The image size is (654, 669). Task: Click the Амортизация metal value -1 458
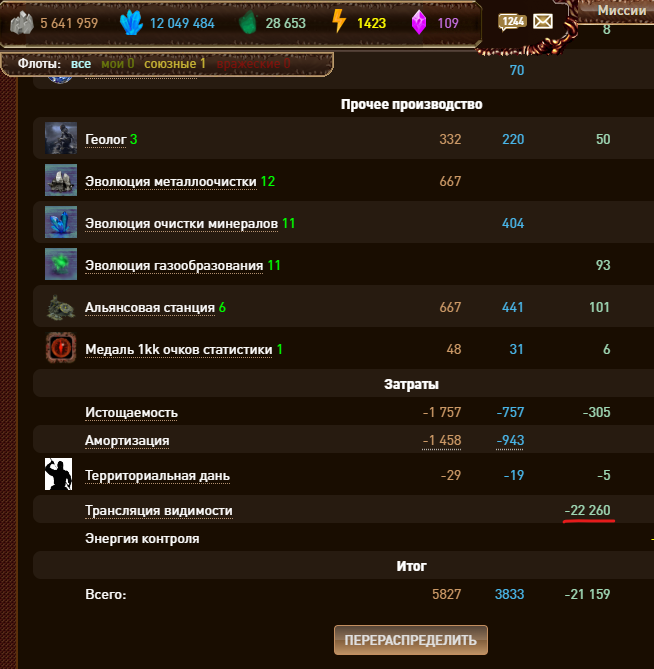[442, 440]
